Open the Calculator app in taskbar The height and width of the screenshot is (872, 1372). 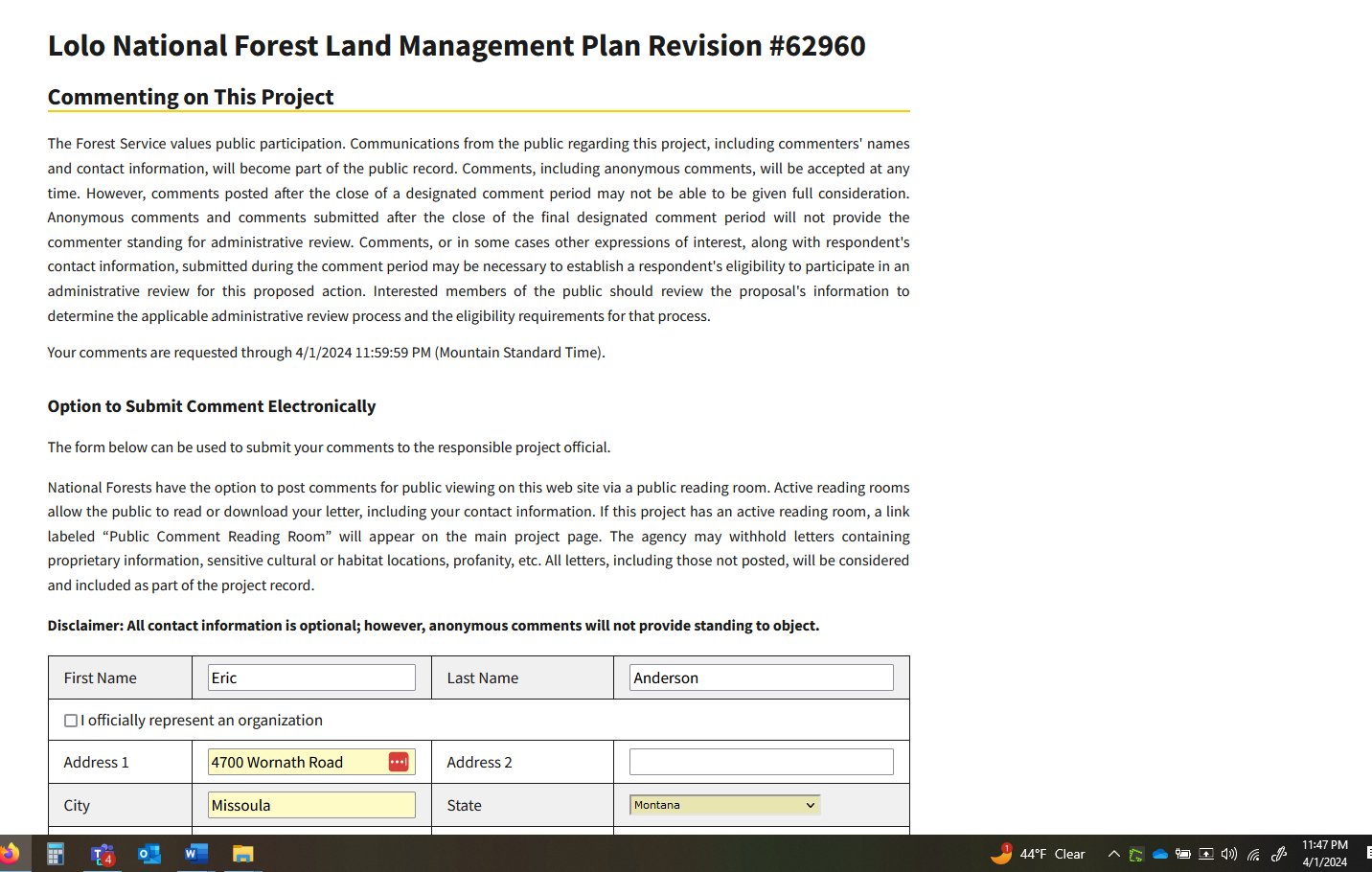(x=56, y=854)
